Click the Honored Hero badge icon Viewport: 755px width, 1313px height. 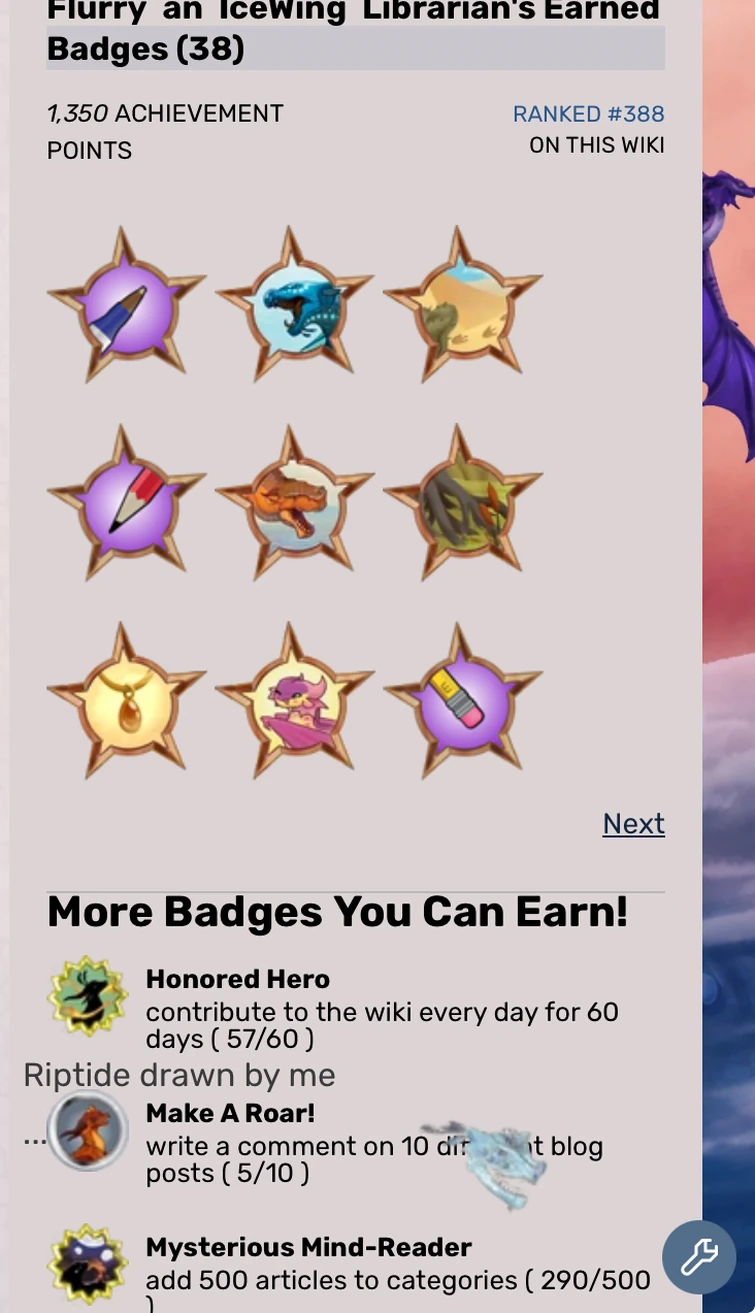88,996
